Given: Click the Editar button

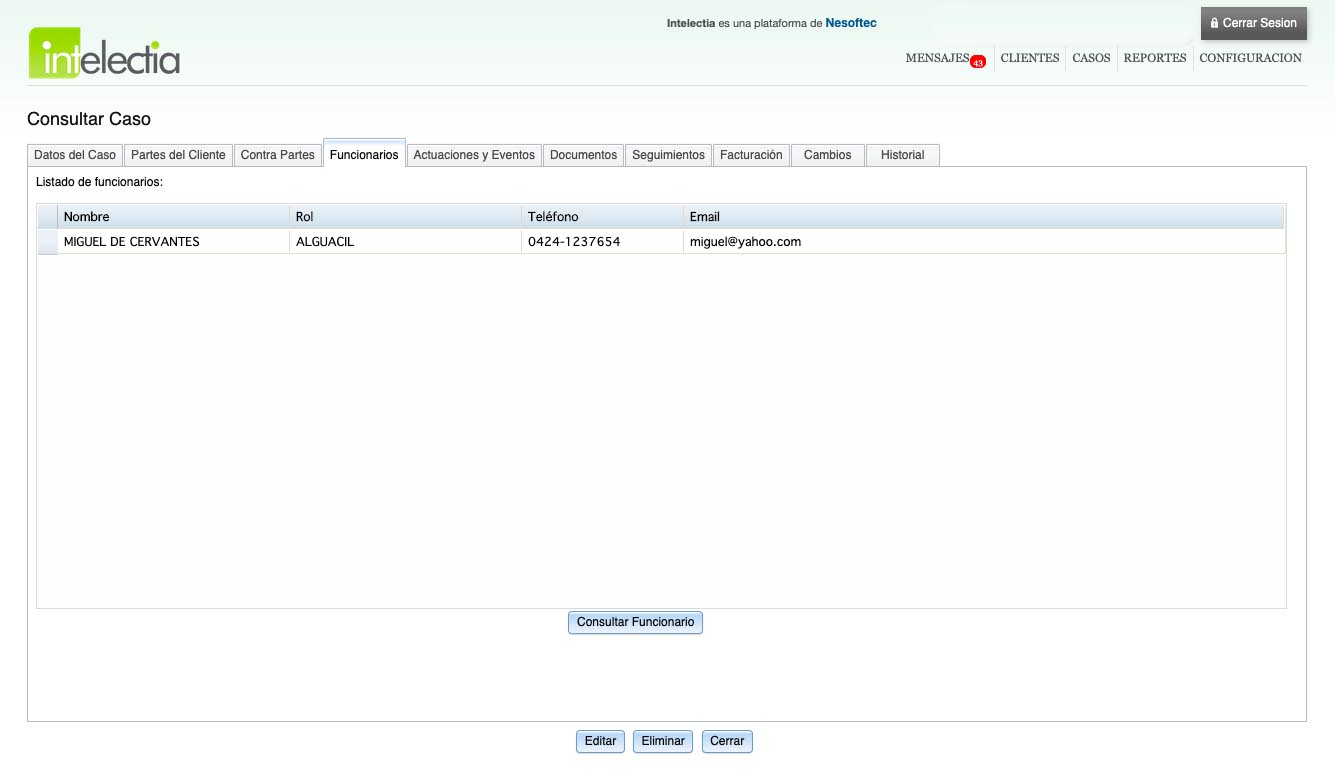Looking at the screenshot, I should click(x=600, y=741).
